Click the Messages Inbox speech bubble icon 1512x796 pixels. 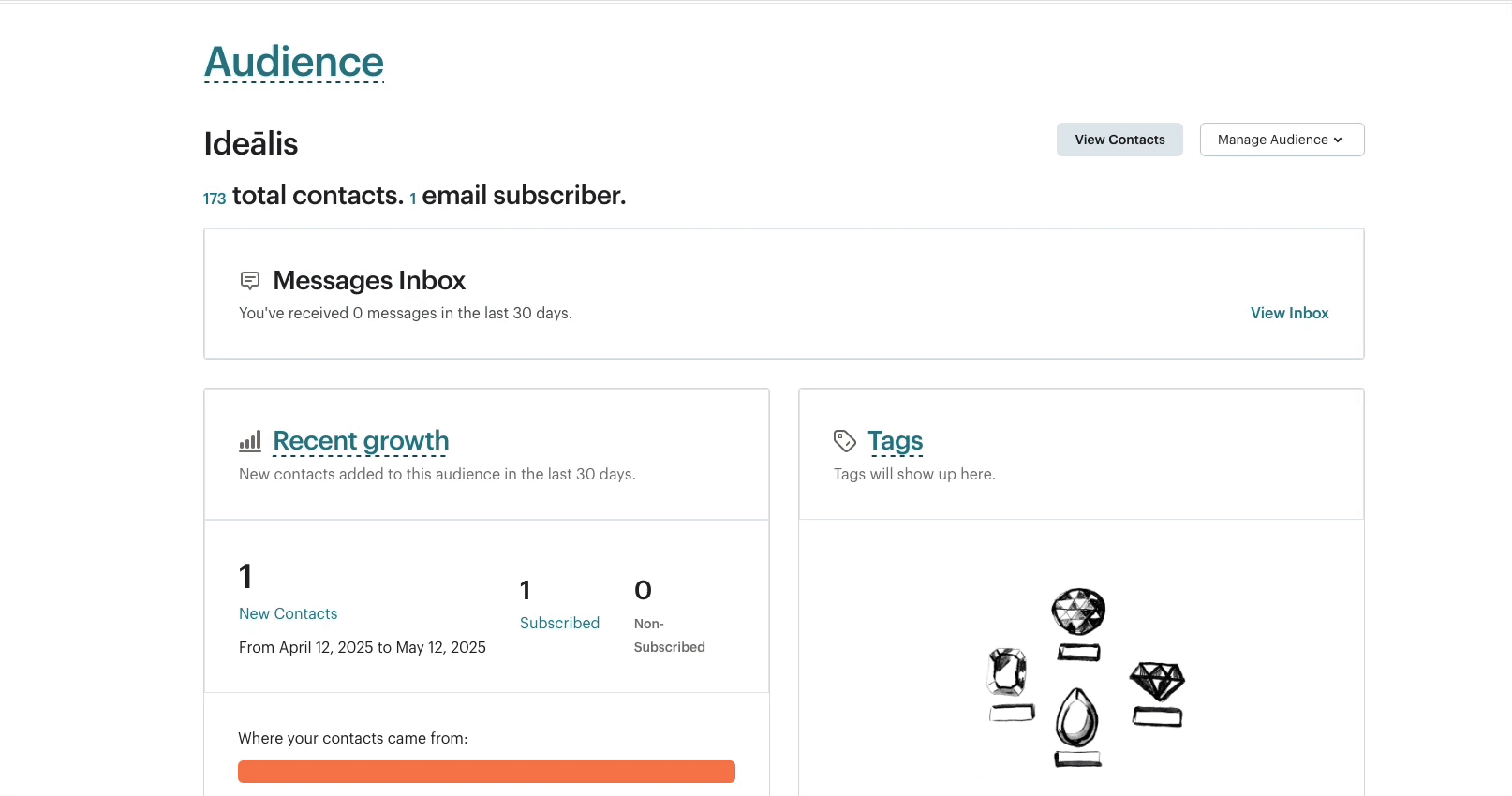pyautogui.click(x=250, y=280)
